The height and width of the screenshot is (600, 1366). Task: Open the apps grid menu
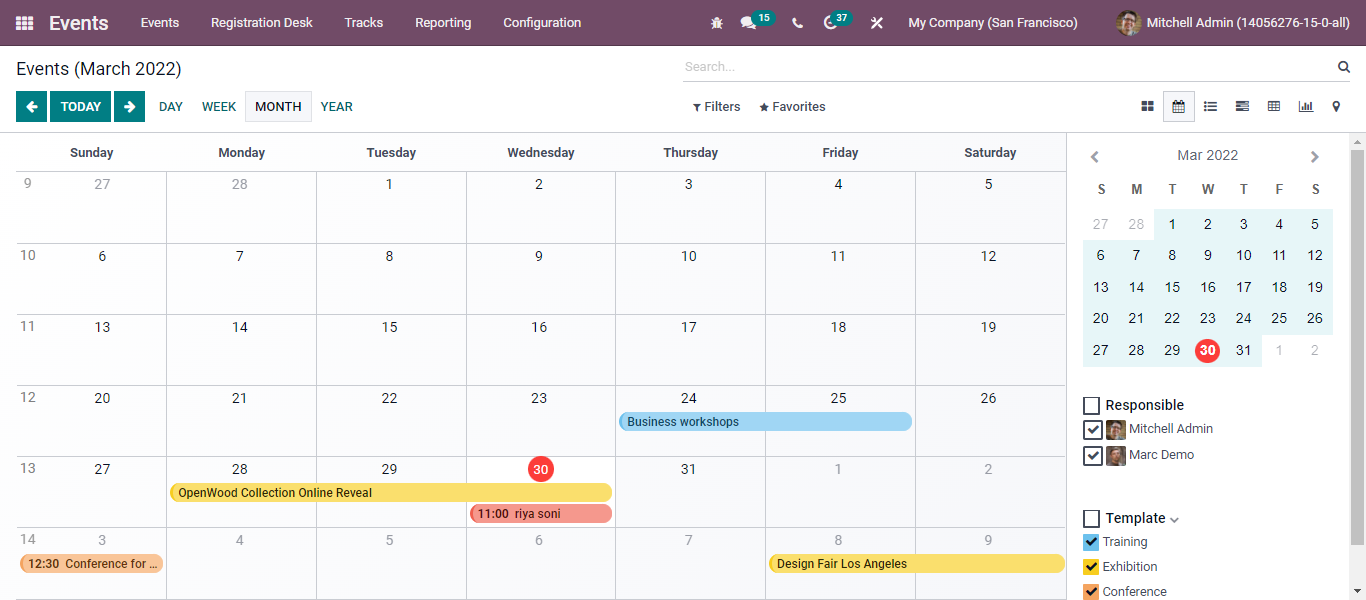[x=24, y=23]
